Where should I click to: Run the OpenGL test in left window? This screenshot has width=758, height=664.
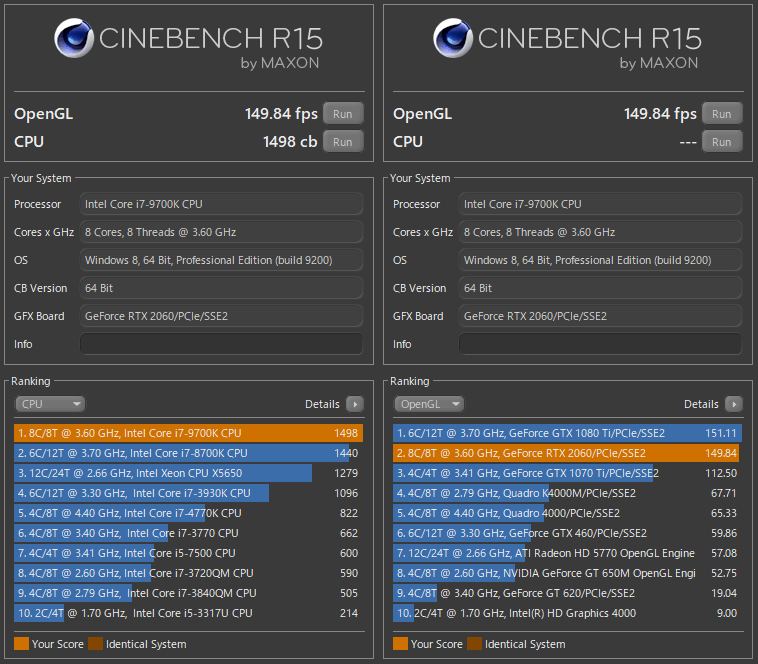tap(343, 114)
